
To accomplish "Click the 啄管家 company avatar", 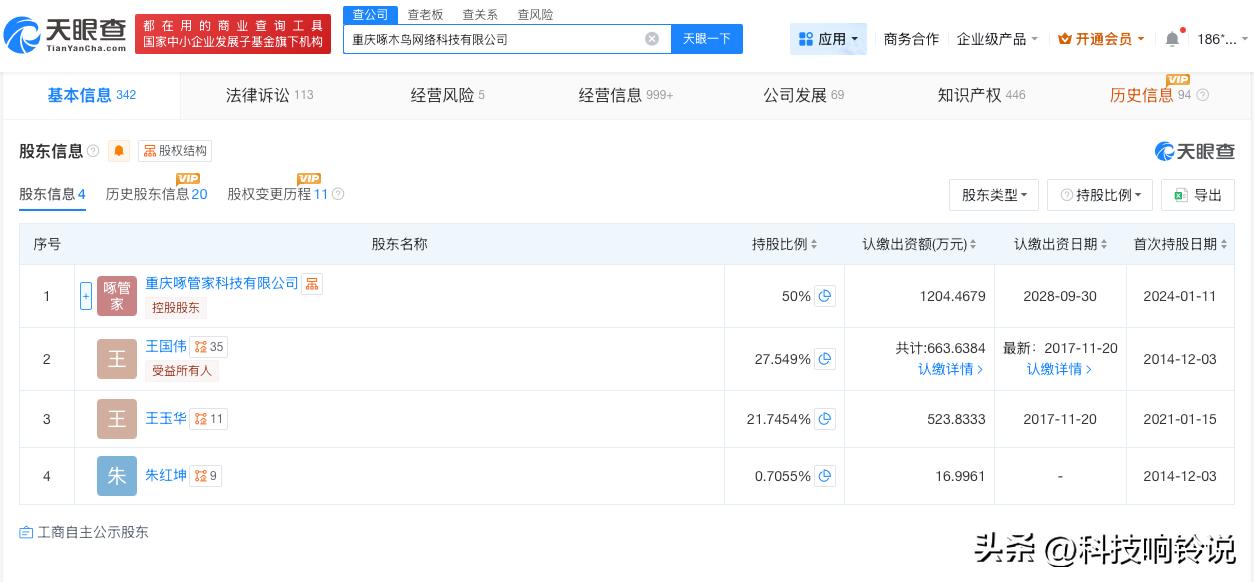I will (x=117, y=296).
